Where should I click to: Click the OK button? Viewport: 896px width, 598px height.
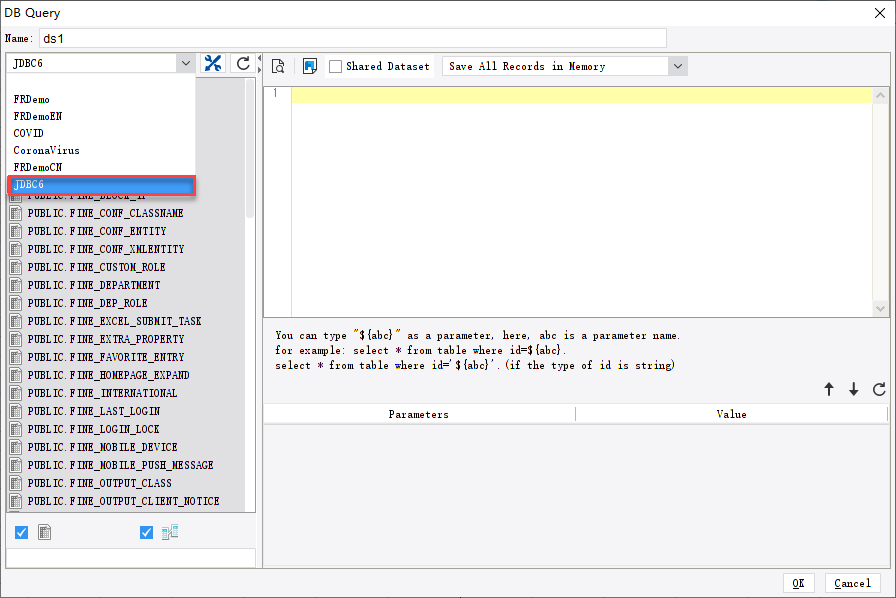click(x=799, y=583)
